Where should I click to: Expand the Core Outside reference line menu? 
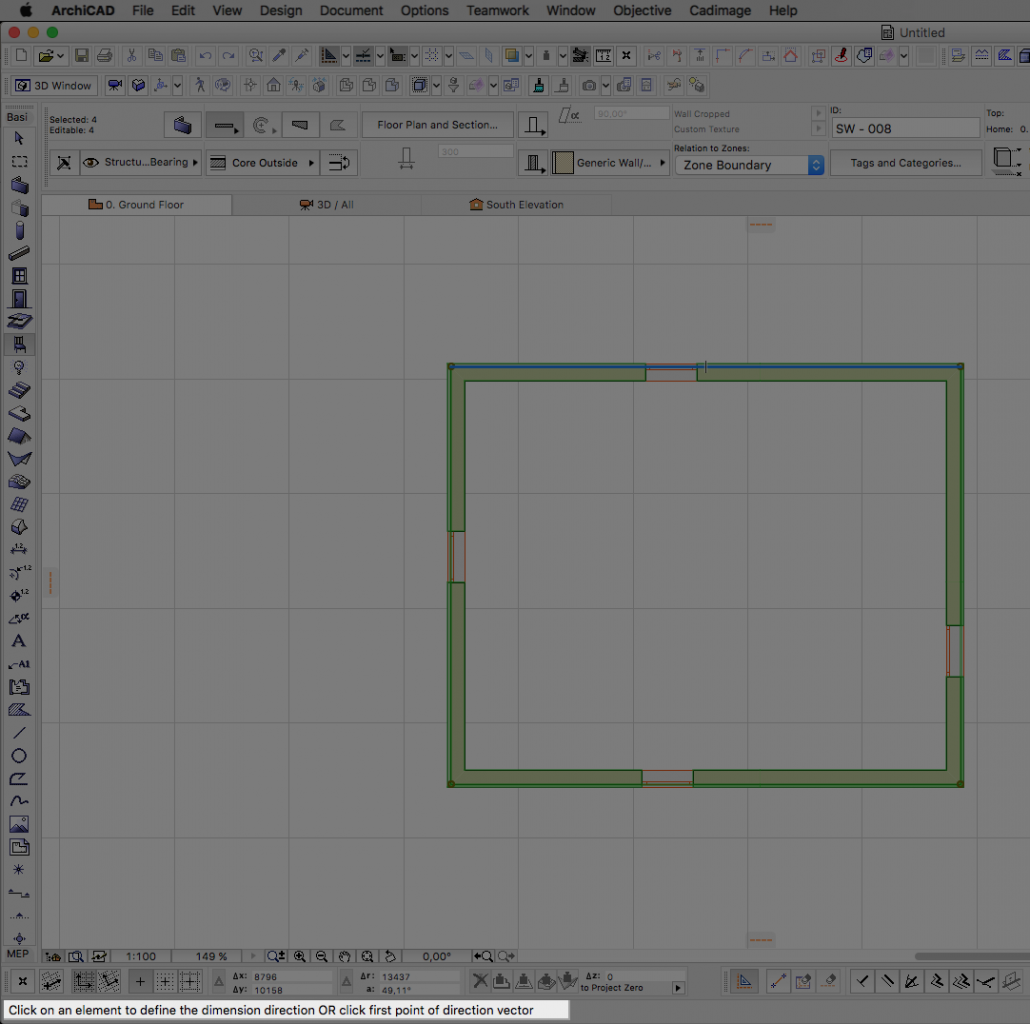pos(262,163)
